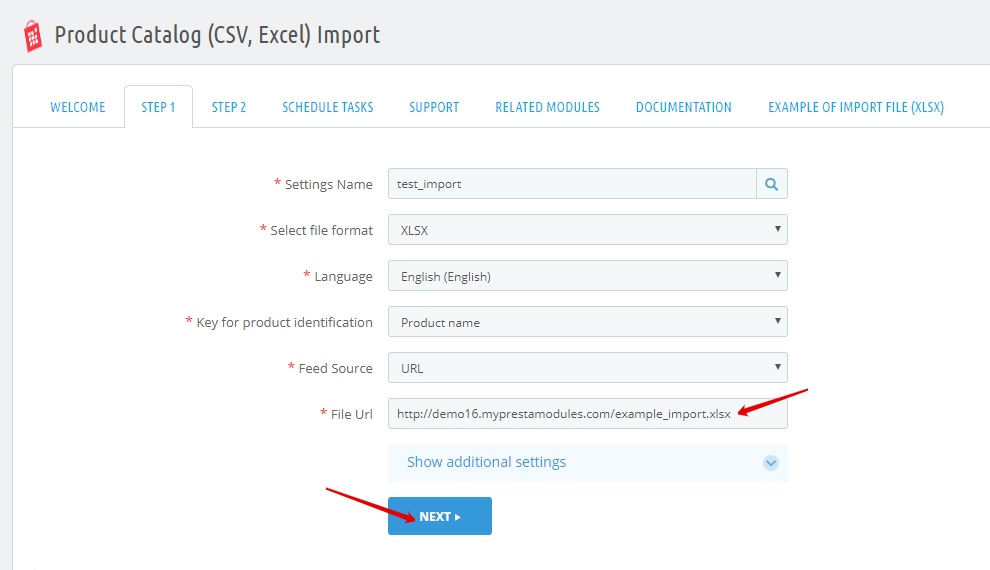
Task: Click the 'Settings Name' label
Action: [x=328, y=184]
